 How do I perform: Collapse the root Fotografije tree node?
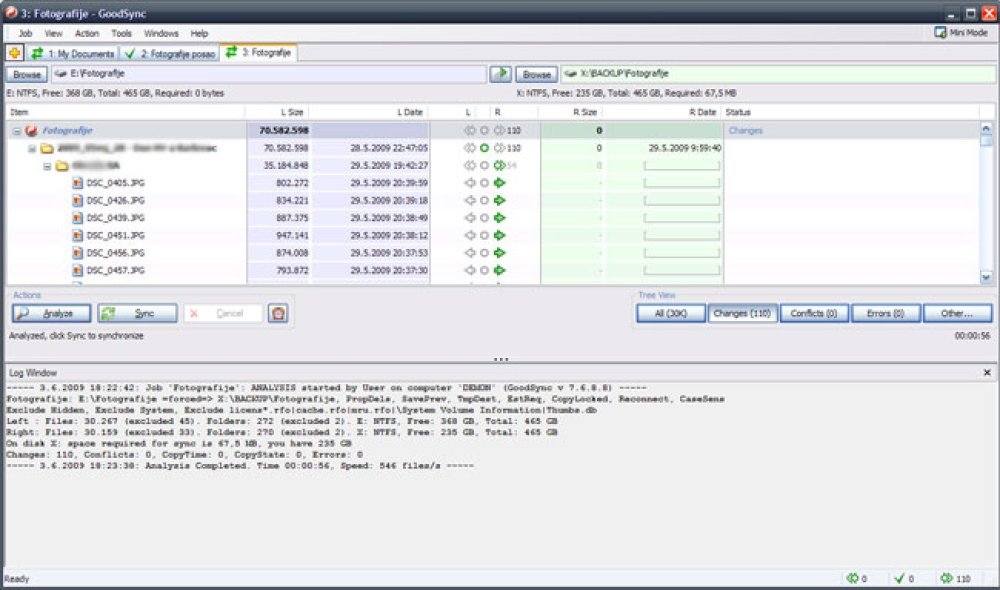click(17, 131)
